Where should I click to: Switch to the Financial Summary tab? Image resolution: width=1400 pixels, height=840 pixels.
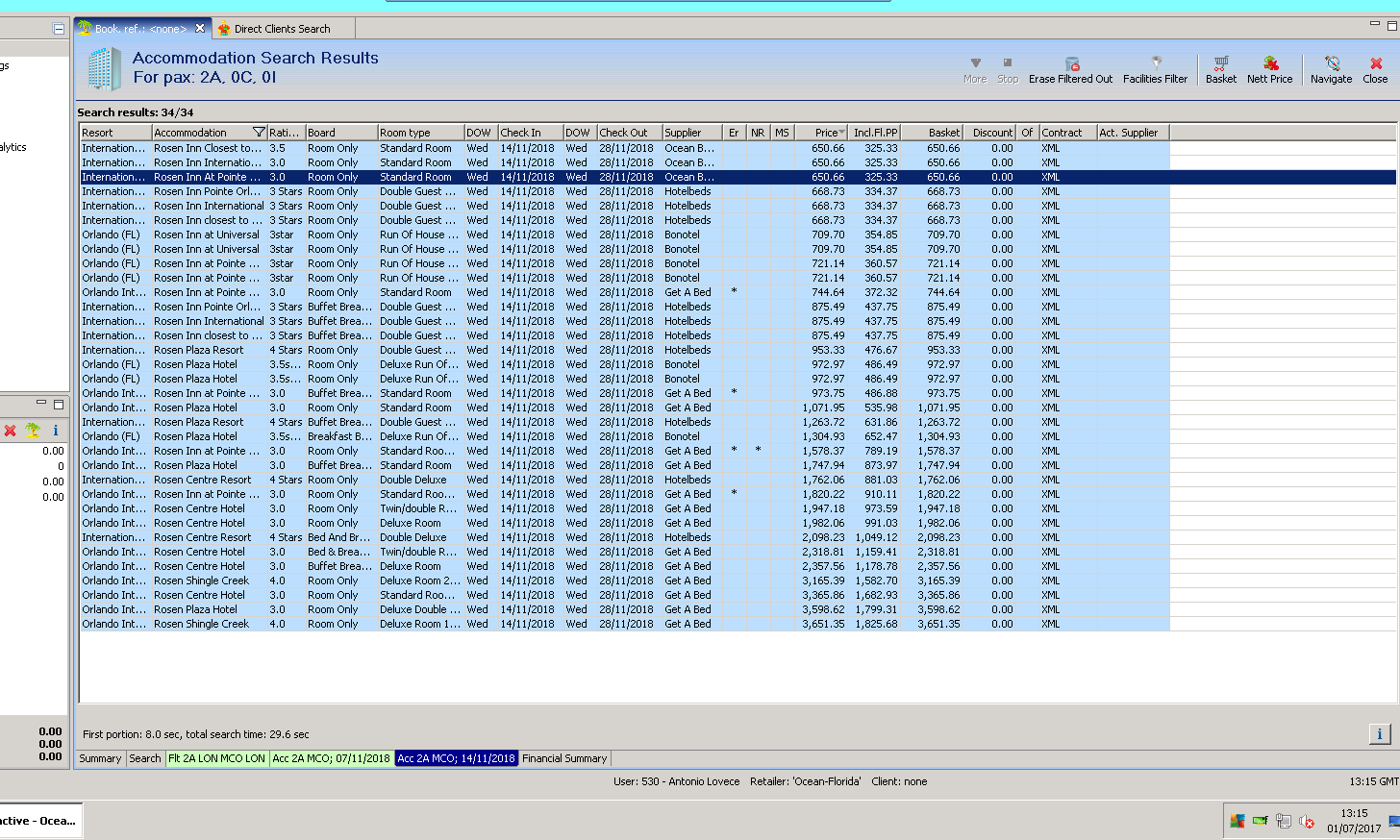tap(564, 758)
